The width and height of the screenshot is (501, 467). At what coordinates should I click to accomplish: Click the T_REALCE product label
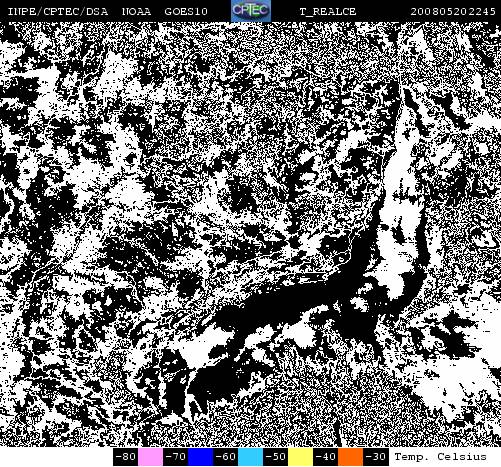tap(328, 12)
